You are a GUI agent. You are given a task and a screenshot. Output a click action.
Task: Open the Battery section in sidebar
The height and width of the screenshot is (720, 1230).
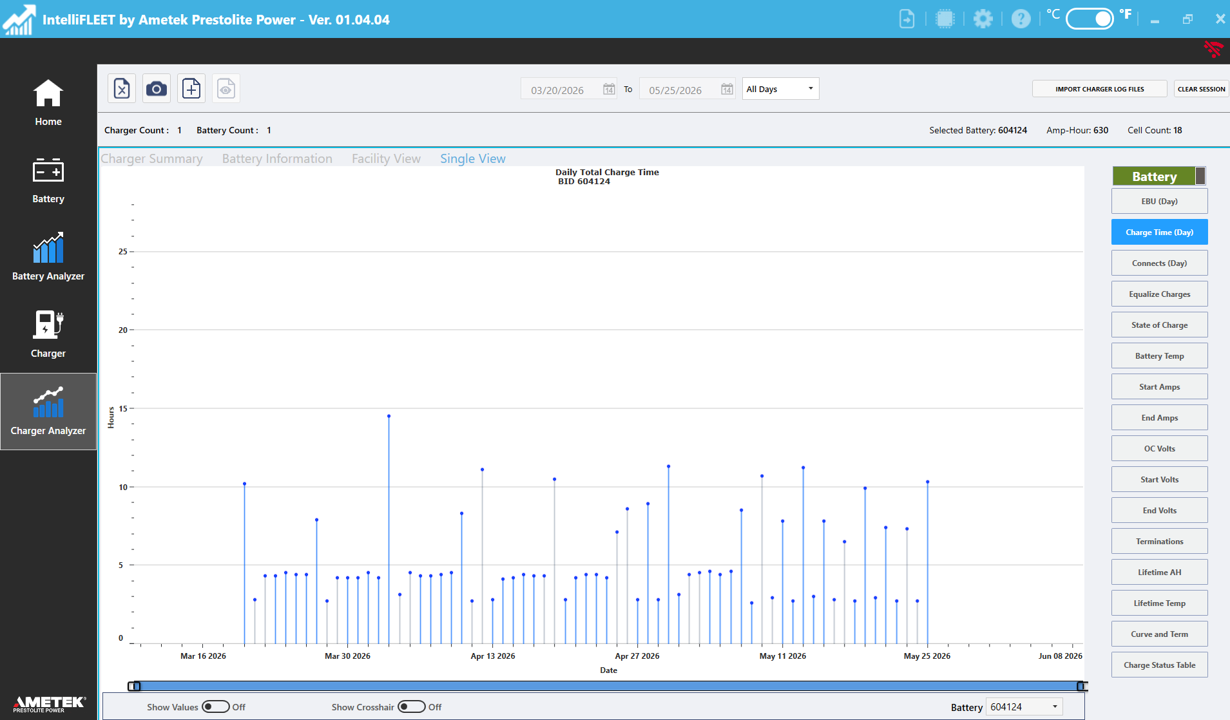[x=48, y=180]
